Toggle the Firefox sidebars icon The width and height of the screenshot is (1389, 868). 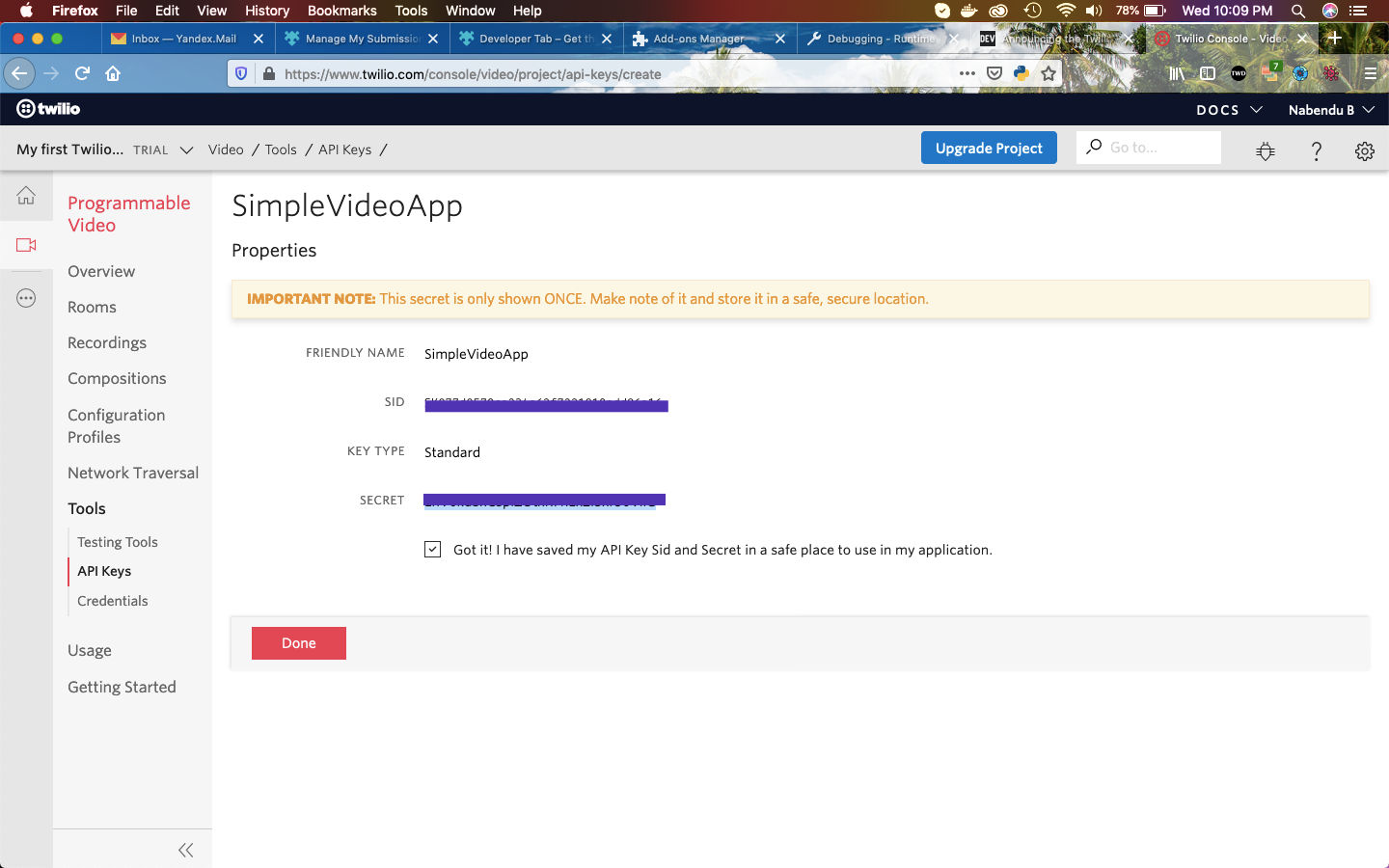click(1208, 73)
